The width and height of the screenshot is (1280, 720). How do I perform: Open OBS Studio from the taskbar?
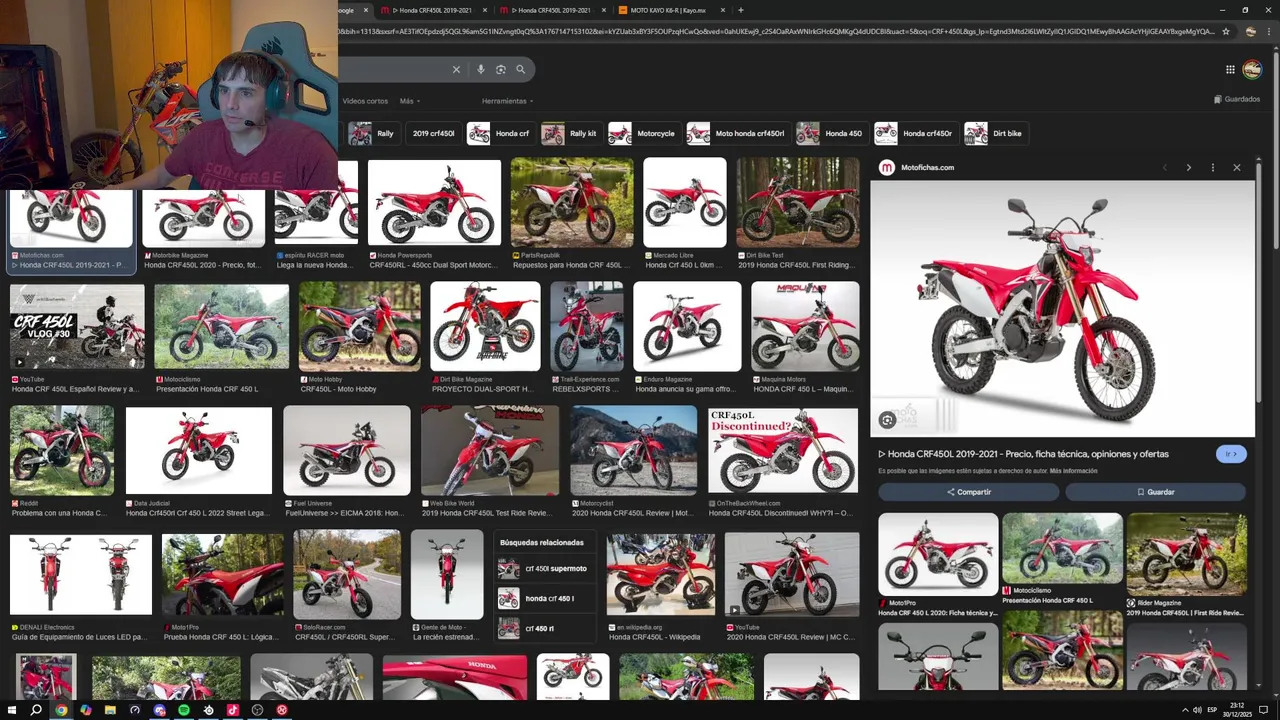[258, 710]
